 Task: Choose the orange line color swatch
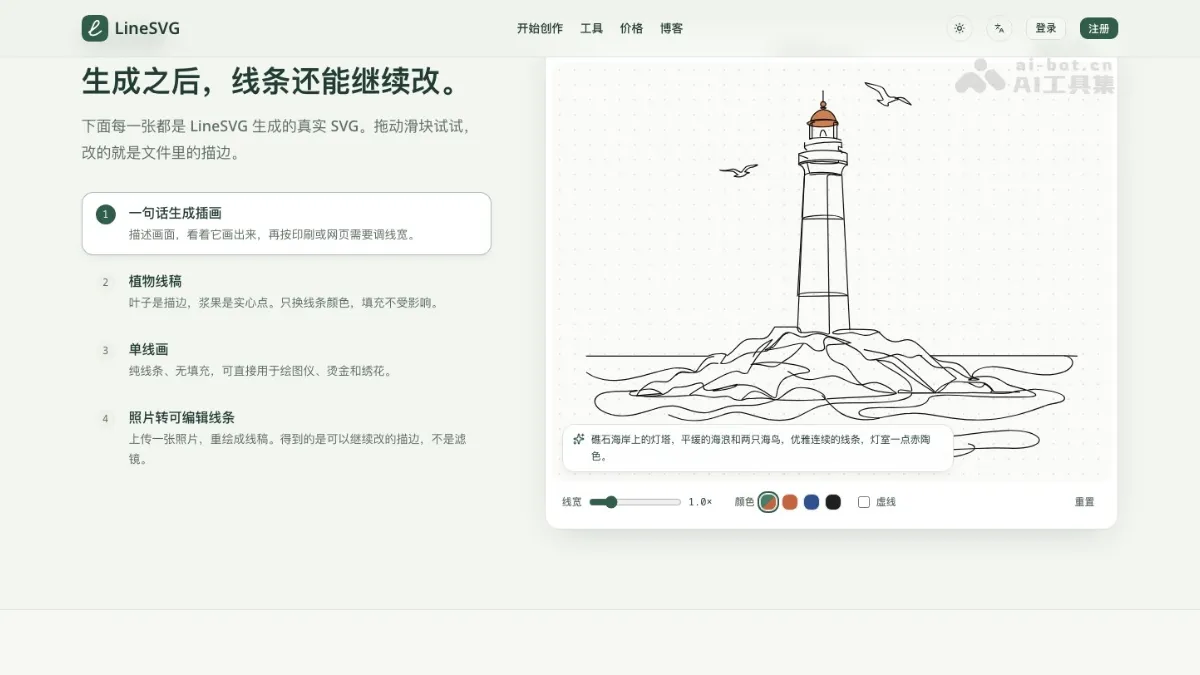790,502
